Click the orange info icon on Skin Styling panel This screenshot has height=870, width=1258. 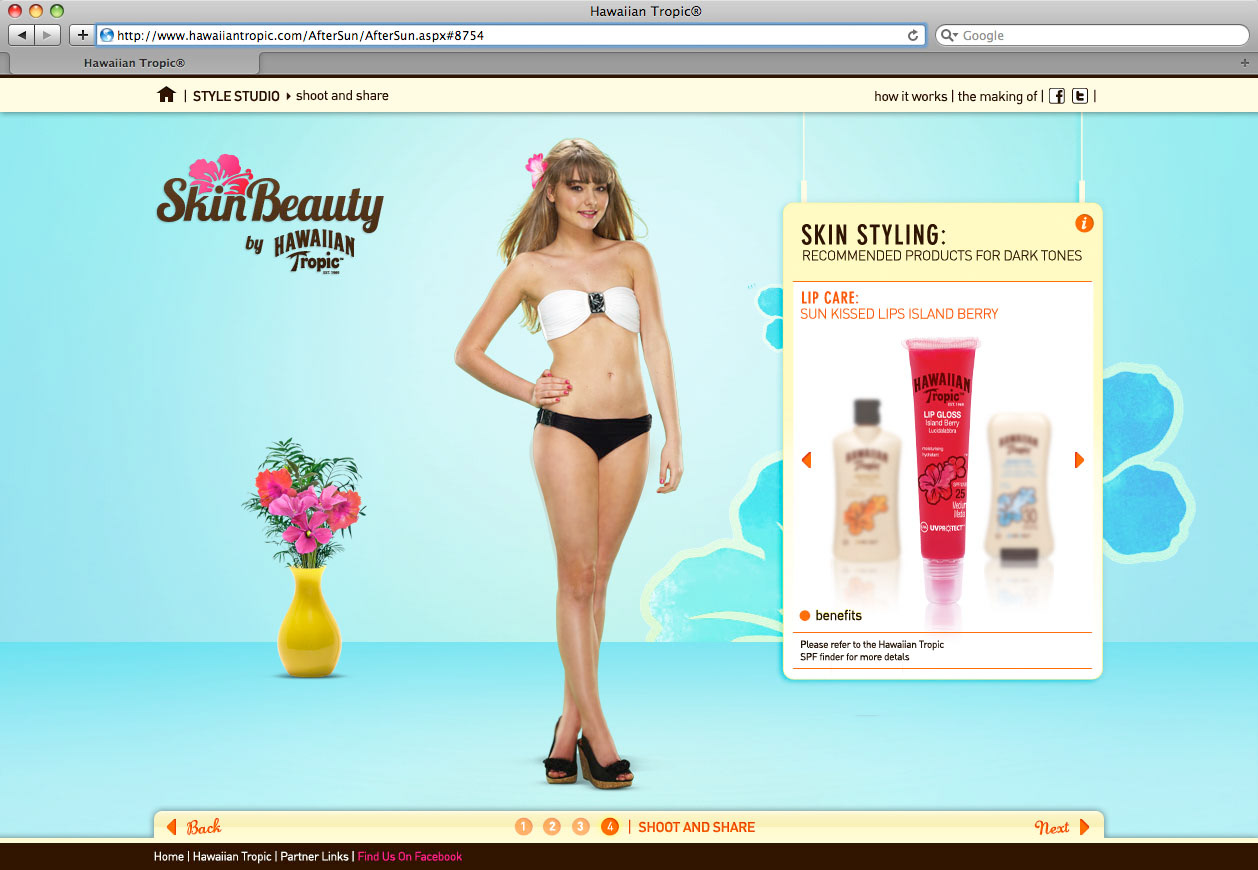click(x=1084, y=223)
